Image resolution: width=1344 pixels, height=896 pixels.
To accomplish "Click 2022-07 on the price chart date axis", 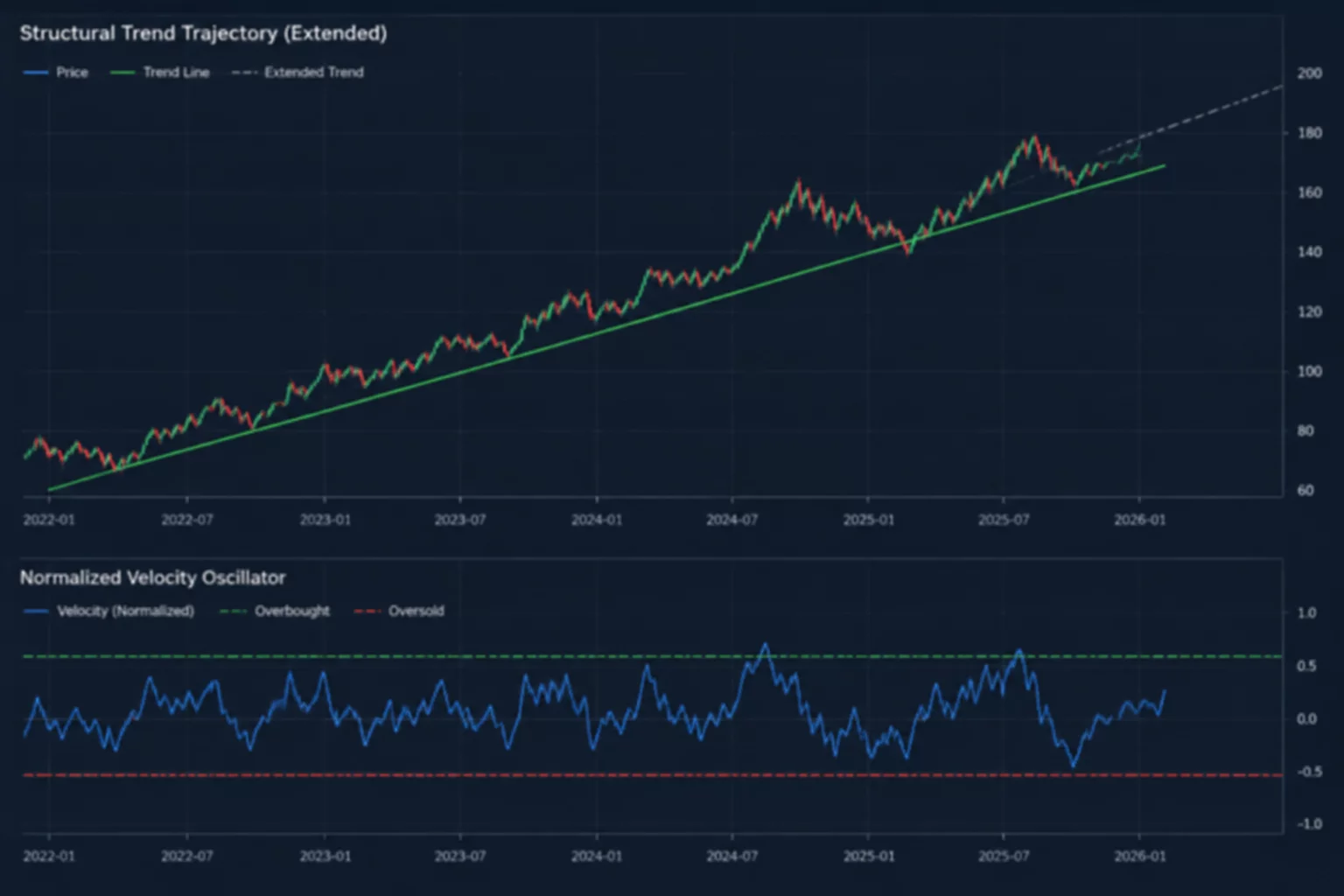I will point(186,520).
